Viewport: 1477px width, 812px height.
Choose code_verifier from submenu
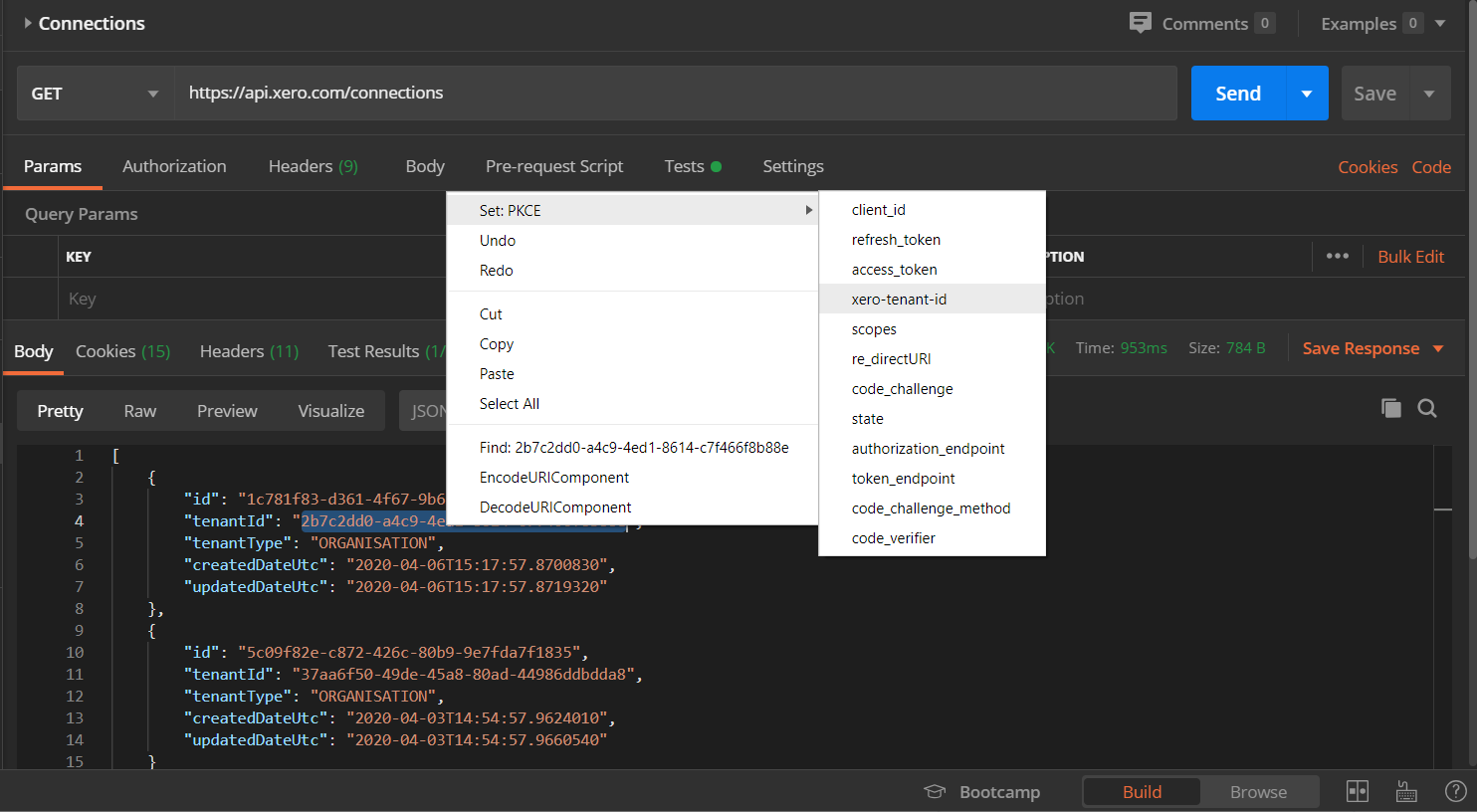pyautogui.click(x=932, y=537)
